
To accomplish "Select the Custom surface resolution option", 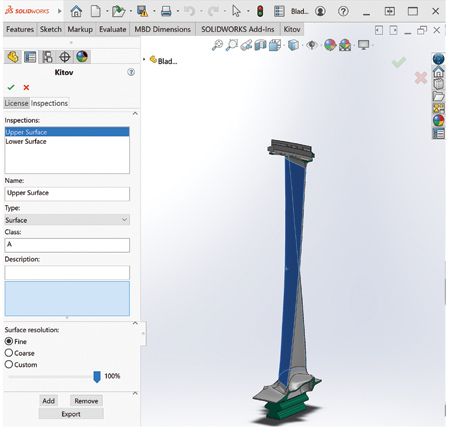I will click(9, 364).
